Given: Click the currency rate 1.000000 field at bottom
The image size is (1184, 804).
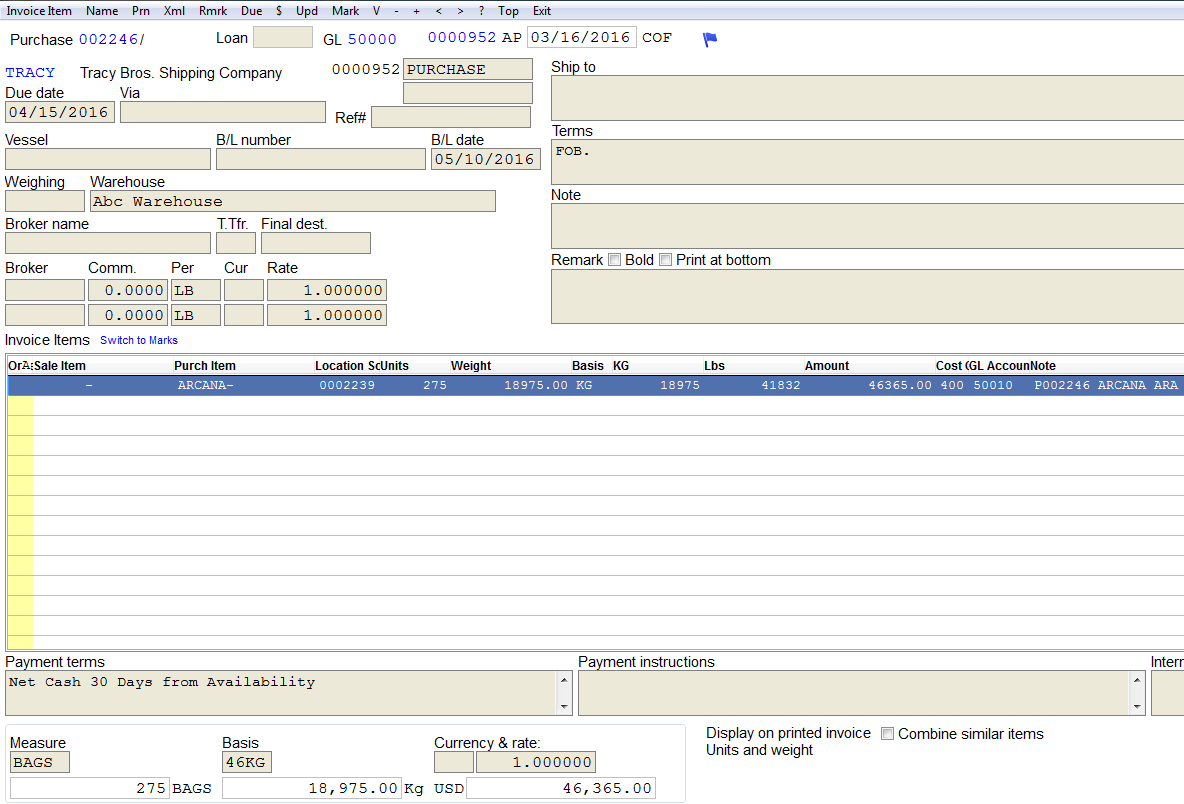Looking at the screenshot, I should click(x=535, y=762).
